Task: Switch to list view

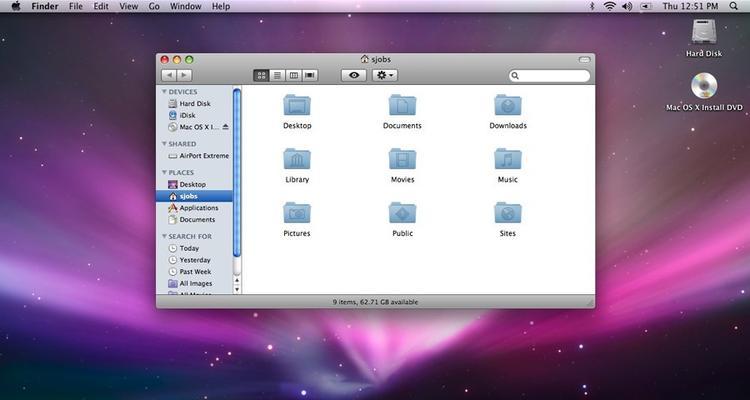Action: pyautogui.click(x=277, y=76)
